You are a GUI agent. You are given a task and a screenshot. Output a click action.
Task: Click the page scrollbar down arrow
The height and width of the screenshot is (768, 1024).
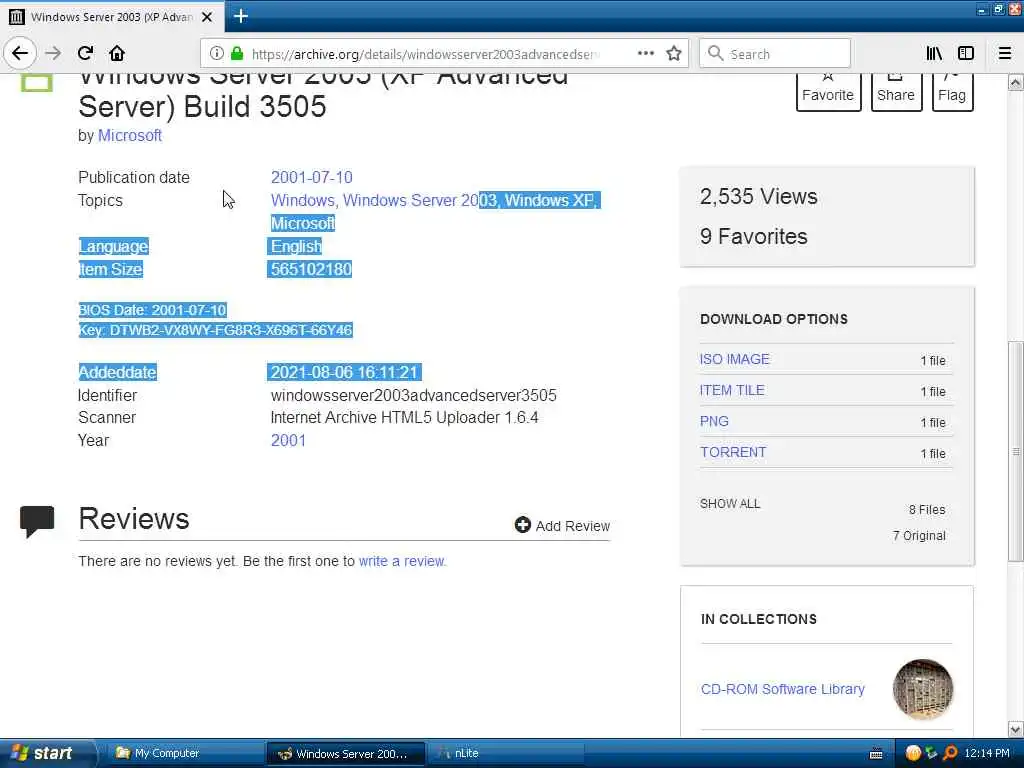click(x=1015, y=729)
